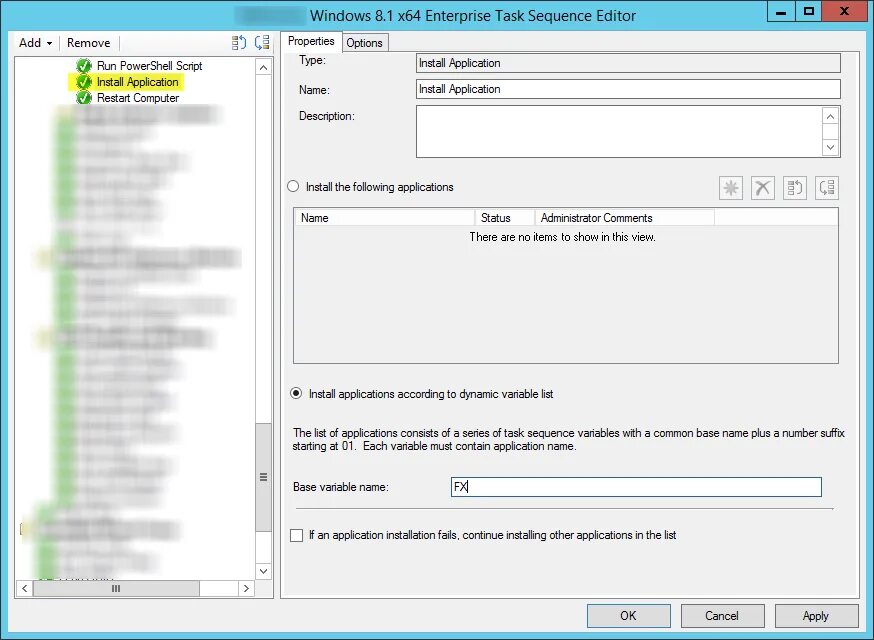Select Install the following applications radio

[293, 187]
